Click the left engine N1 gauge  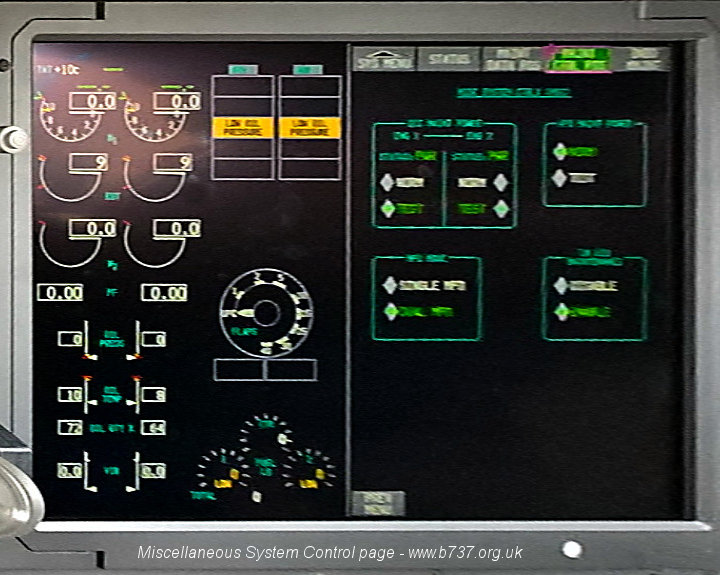[70, 114]
